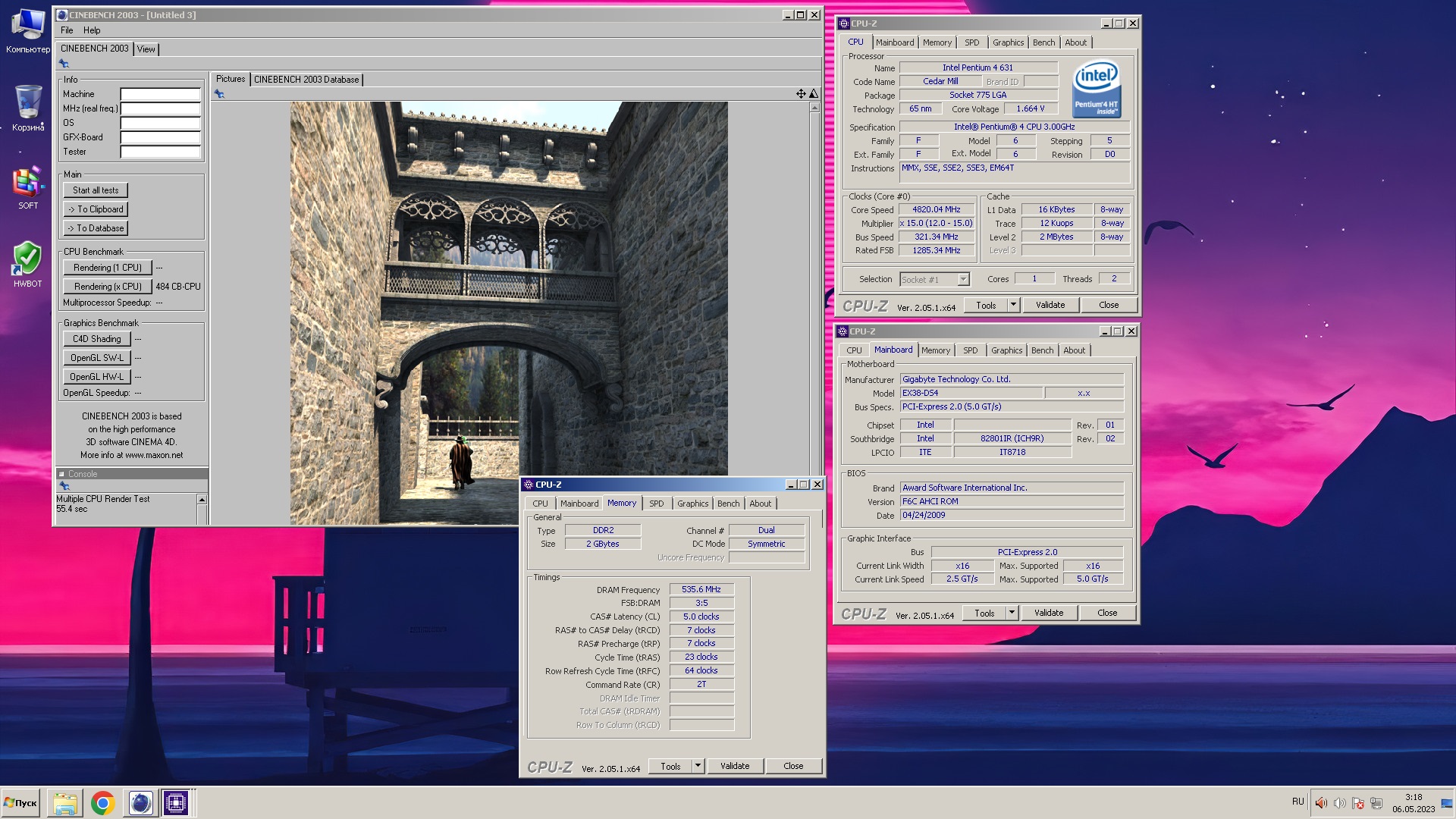Click Cinebench icon in its title bar
Screen dimensions: 1456x819
click(x=62, y=15)
